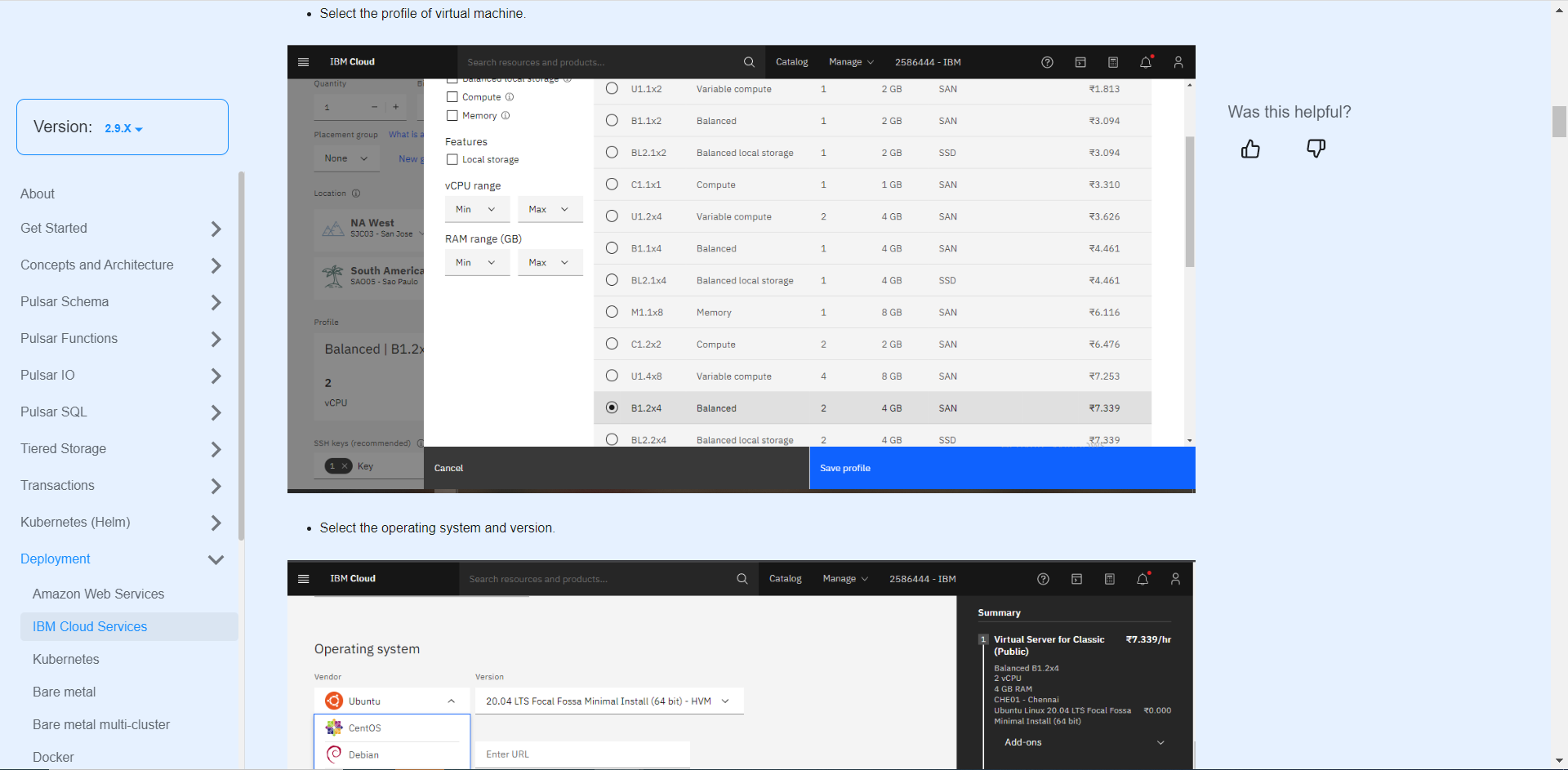Check the Local storage feature checkbox
Viewport: 1568px width, 770px height.
tap(452, 160)
